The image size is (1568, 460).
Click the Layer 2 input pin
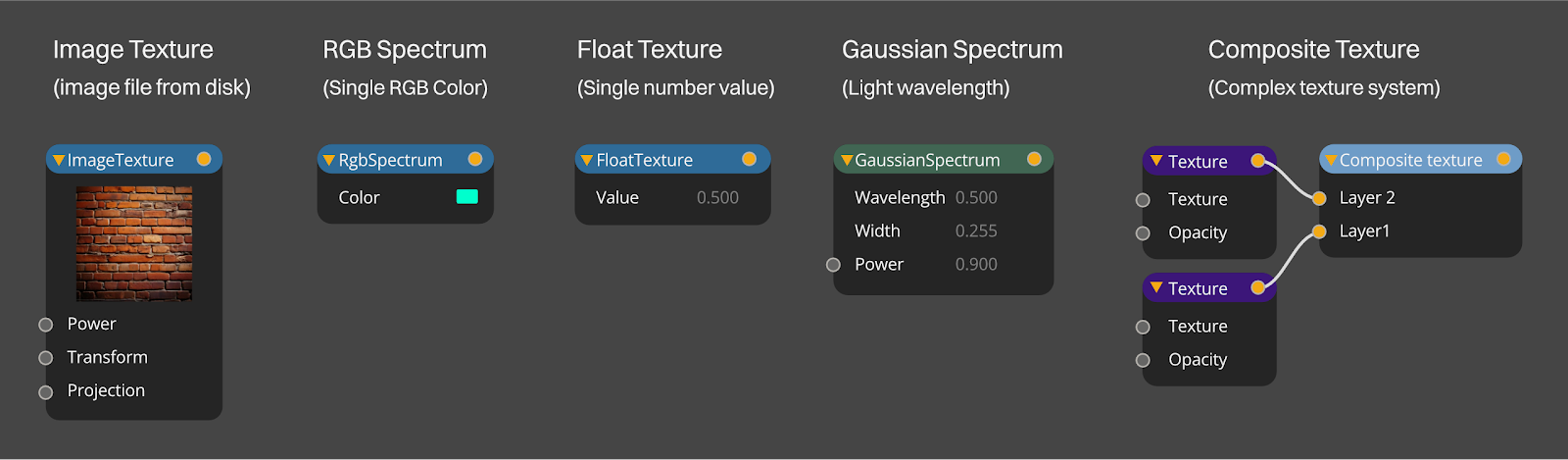(x=1319, y=198)
